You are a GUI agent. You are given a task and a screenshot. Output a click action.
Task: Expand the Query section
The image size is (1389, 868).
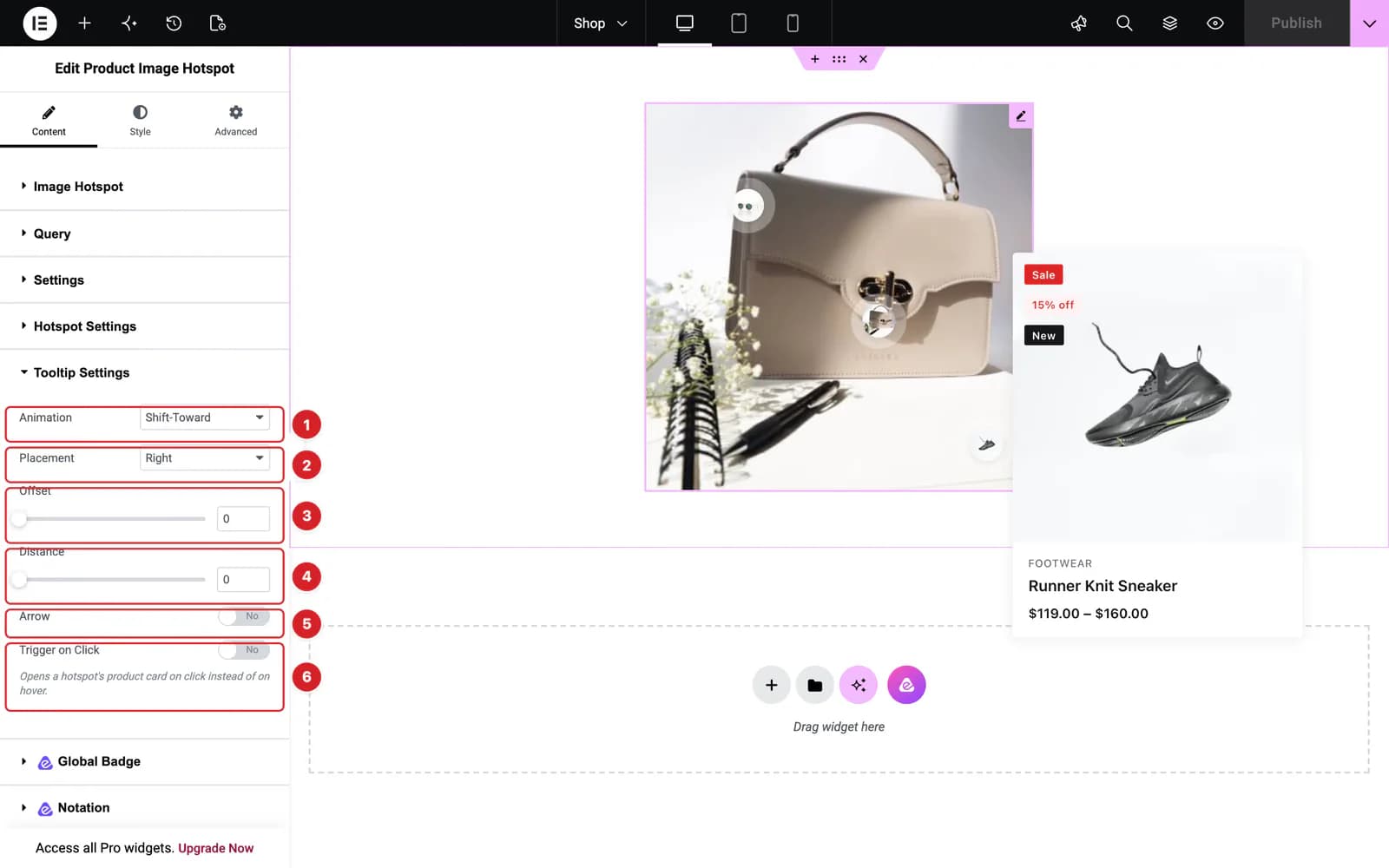(144, 233)
